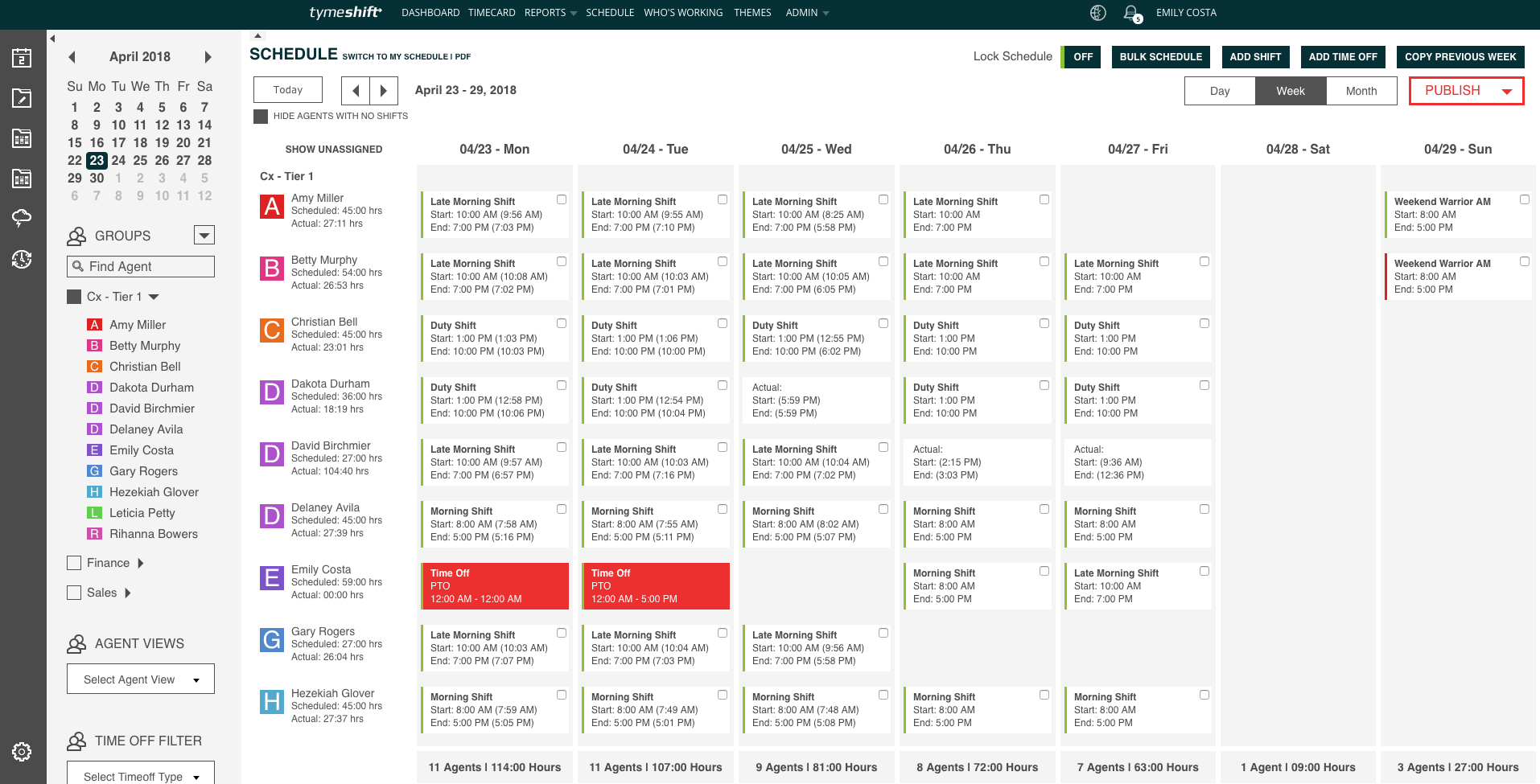Image resolution: width=1540 pixels, height=784 pixels.
Task: Switch to the Month view tab
Action: [x=1361, y=91]
